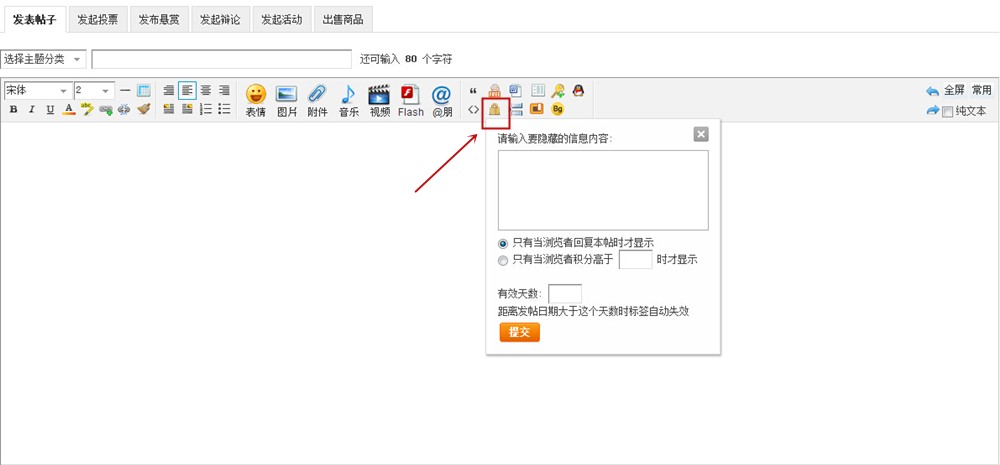Open the Bg background color tool

click(557, 109)
